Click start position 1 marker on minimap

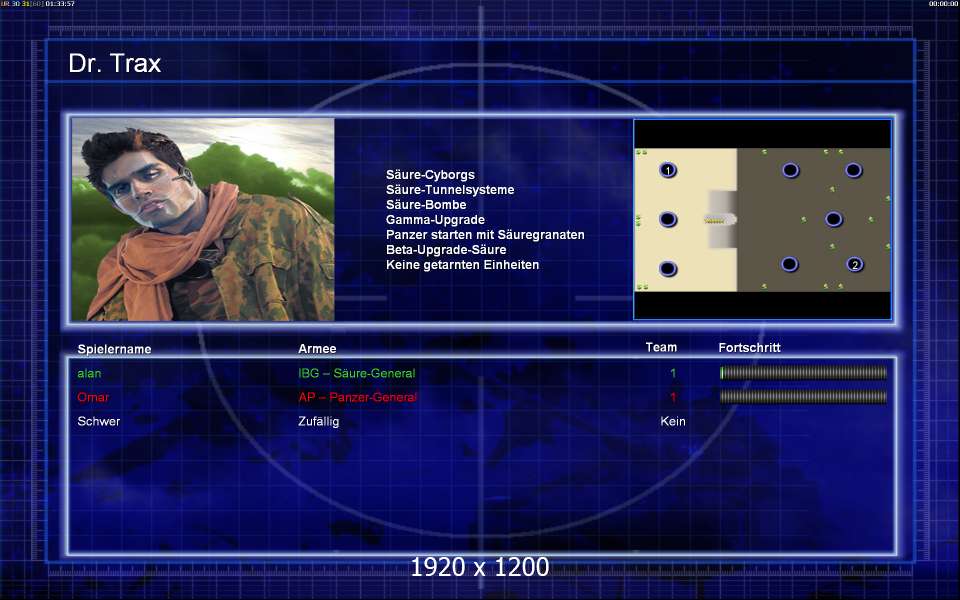668,170
